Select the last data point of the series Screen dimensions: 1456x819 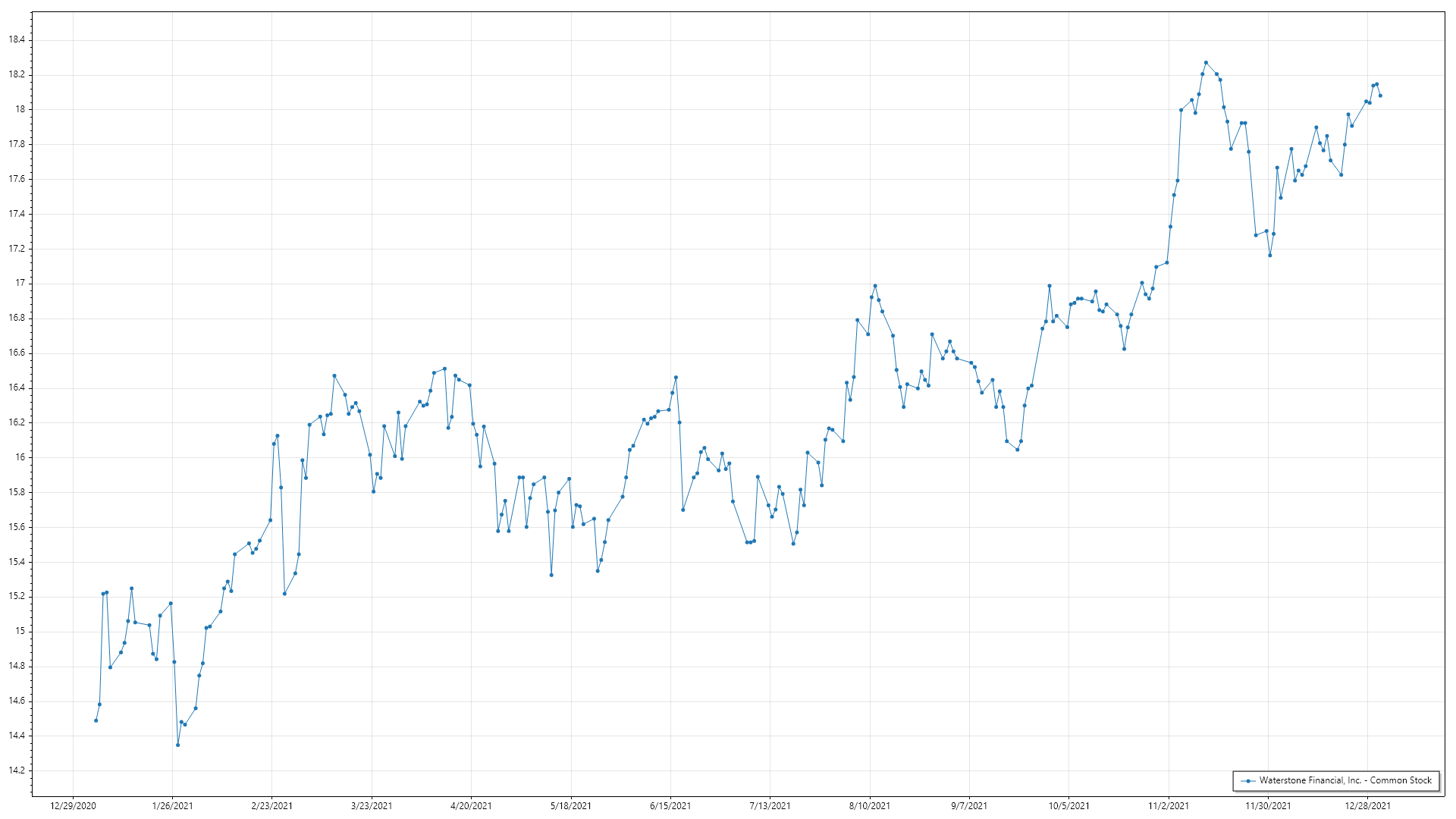pos(1380,96)
